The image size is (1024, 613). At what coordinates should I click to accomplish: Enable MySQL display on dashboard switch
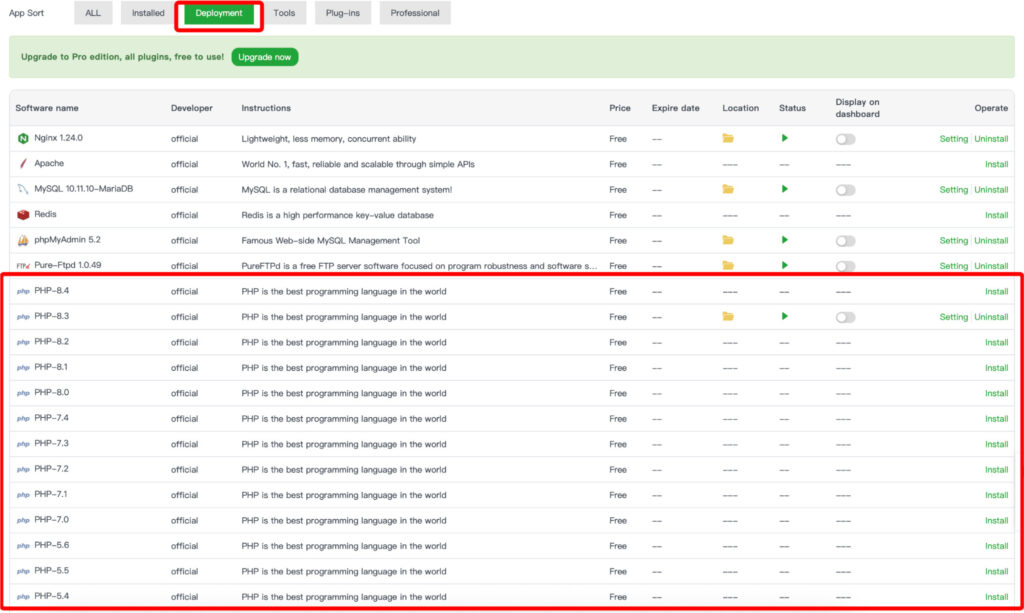846,190
